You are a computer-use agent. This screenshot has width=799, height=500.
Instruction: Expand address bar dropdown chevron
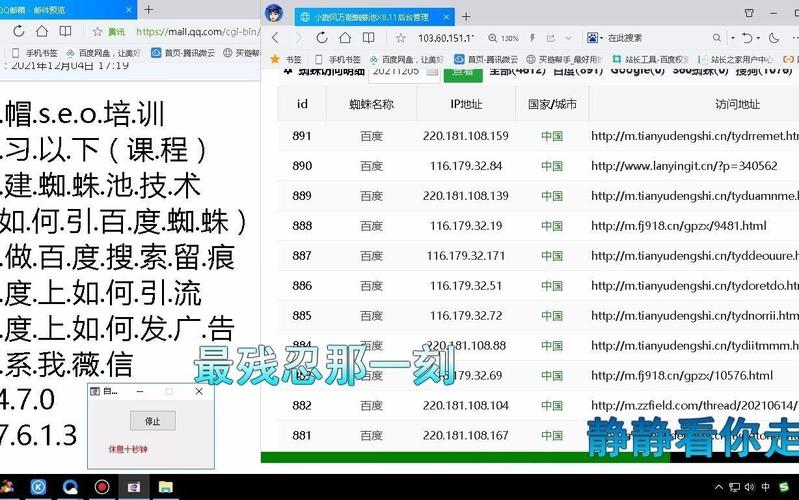click(x=568, y=38)
